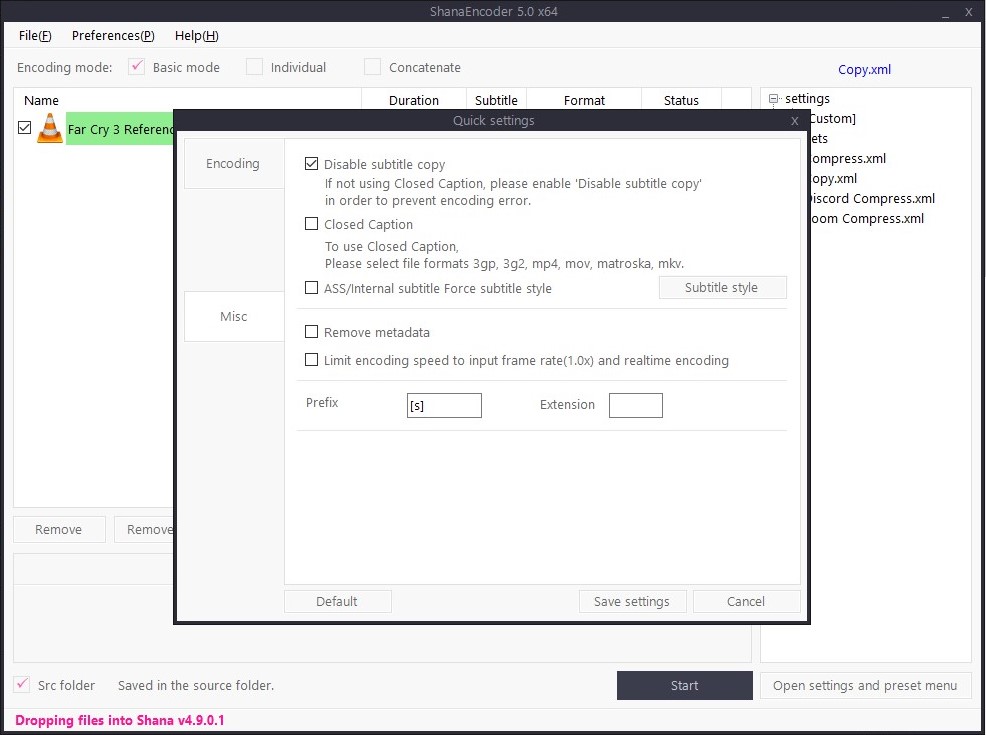
Task: Select the Compress.xml preset in tree
Action: coord(847,158)
